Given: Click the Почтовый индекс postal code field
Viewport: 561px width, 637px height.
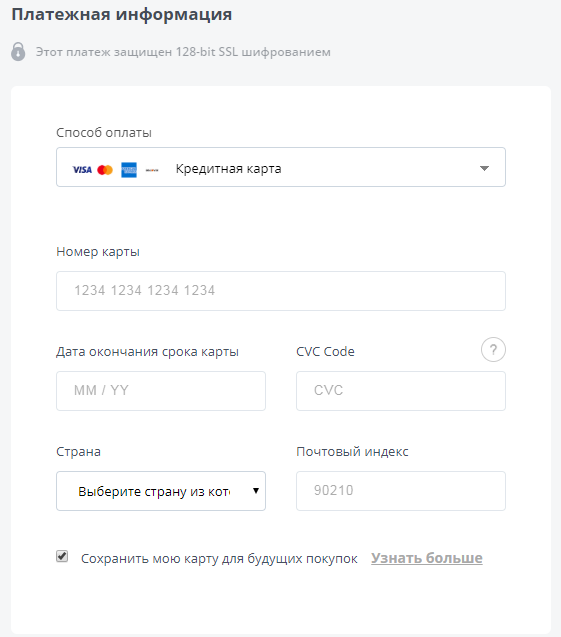Looking at the screenshot, I should coord(401,491).
